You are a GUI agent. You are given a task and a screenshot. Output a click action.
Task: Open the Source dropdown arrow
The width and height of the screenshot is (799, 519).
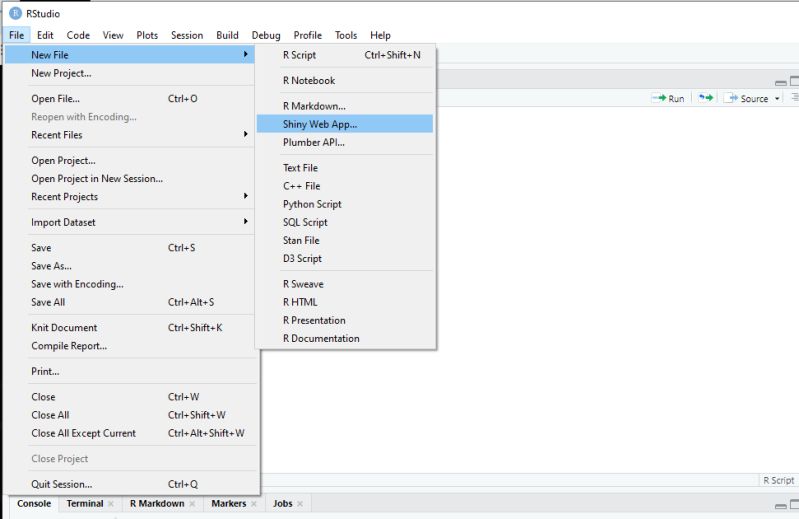click(x=777, y=99)
